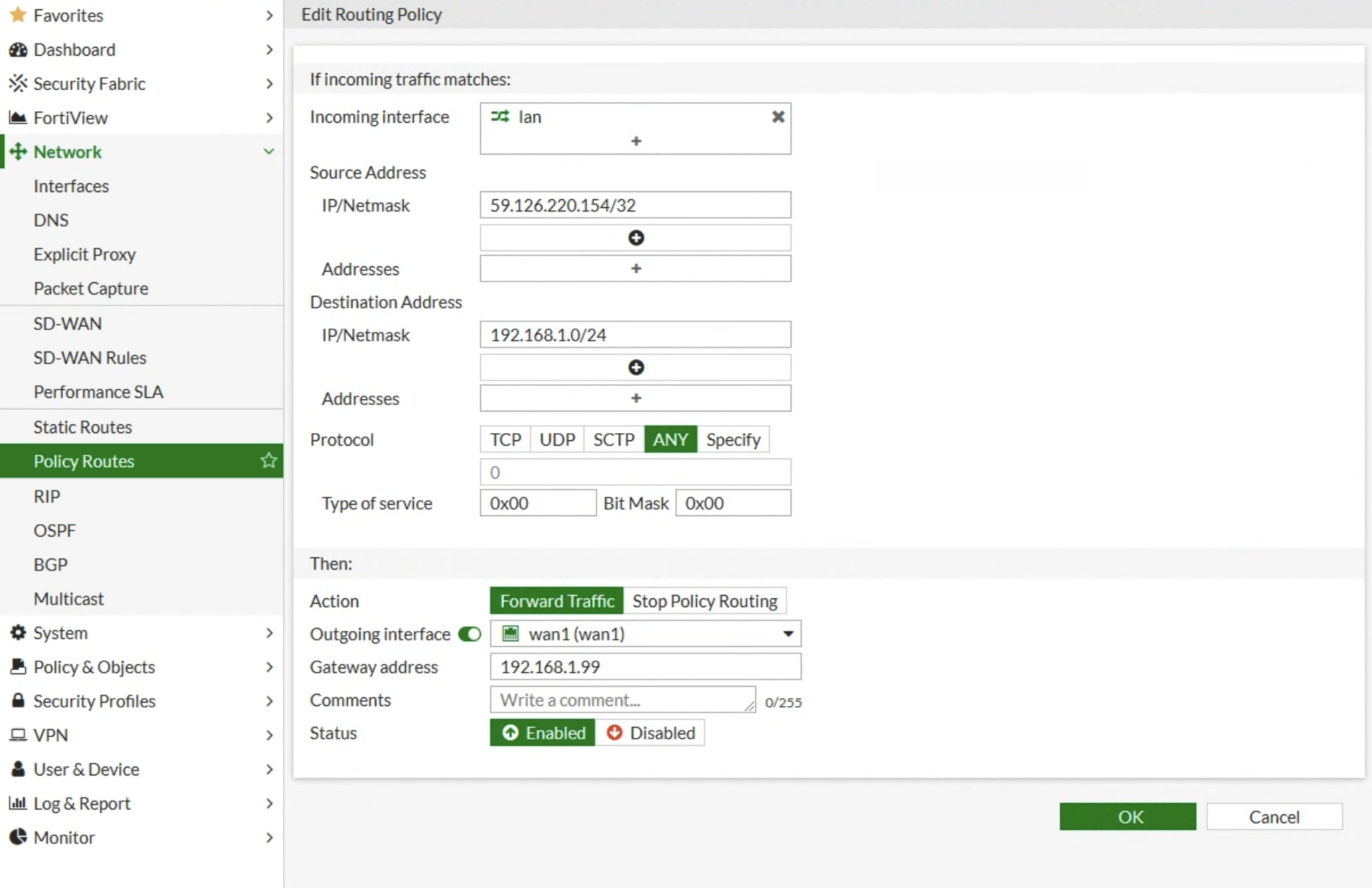Choose Stop Policy Routing action
Viewport: 1372px width, 888px height.
[704, 601]
